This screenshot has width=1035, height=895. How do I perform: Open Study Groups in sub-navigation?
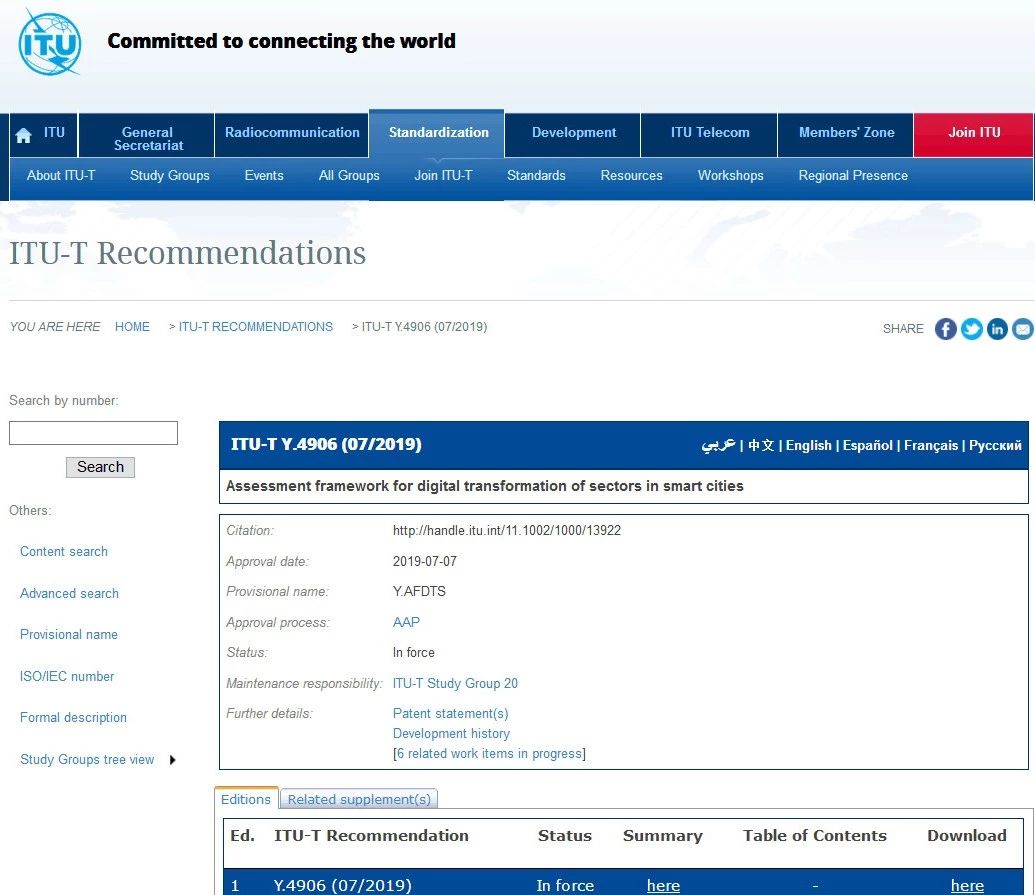coord(170,176)
